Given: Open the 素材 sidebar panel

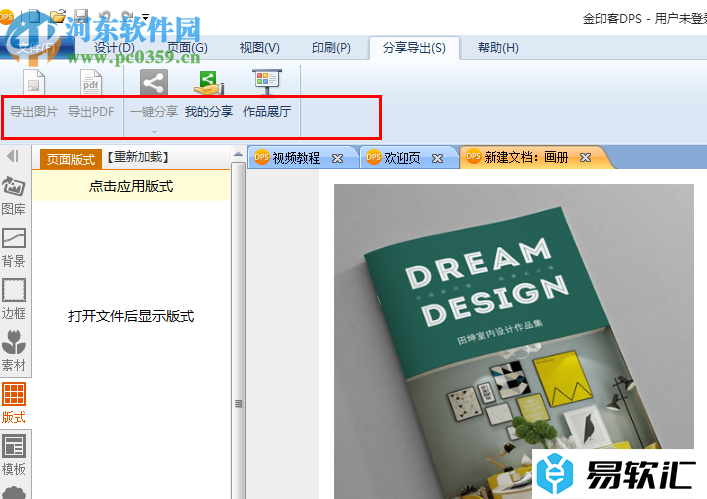Looking at the screenshot, I should click(x=14, y=351).
